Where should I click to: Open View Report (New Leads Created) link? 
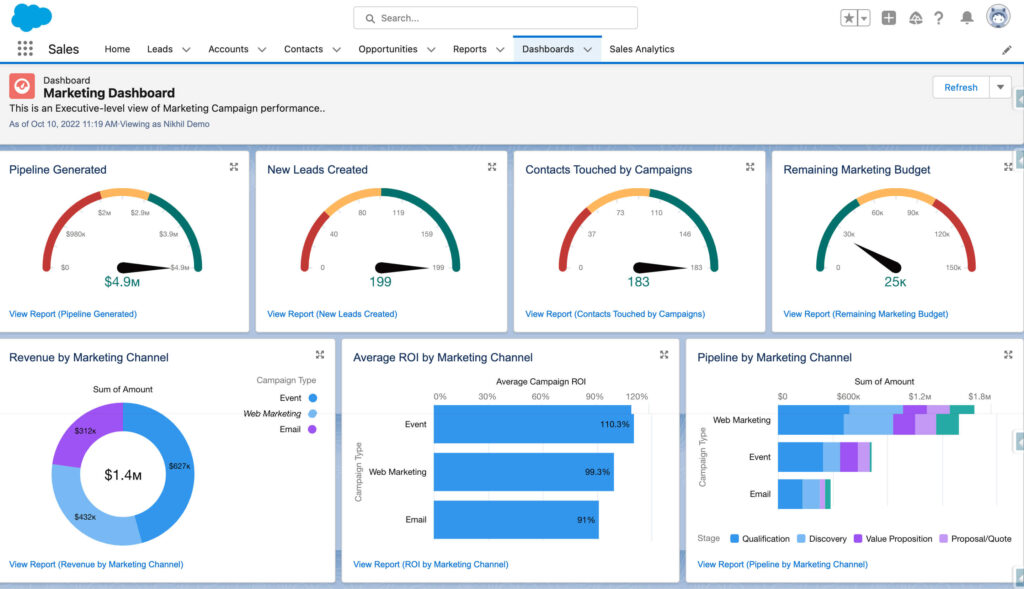coord(332,314)
